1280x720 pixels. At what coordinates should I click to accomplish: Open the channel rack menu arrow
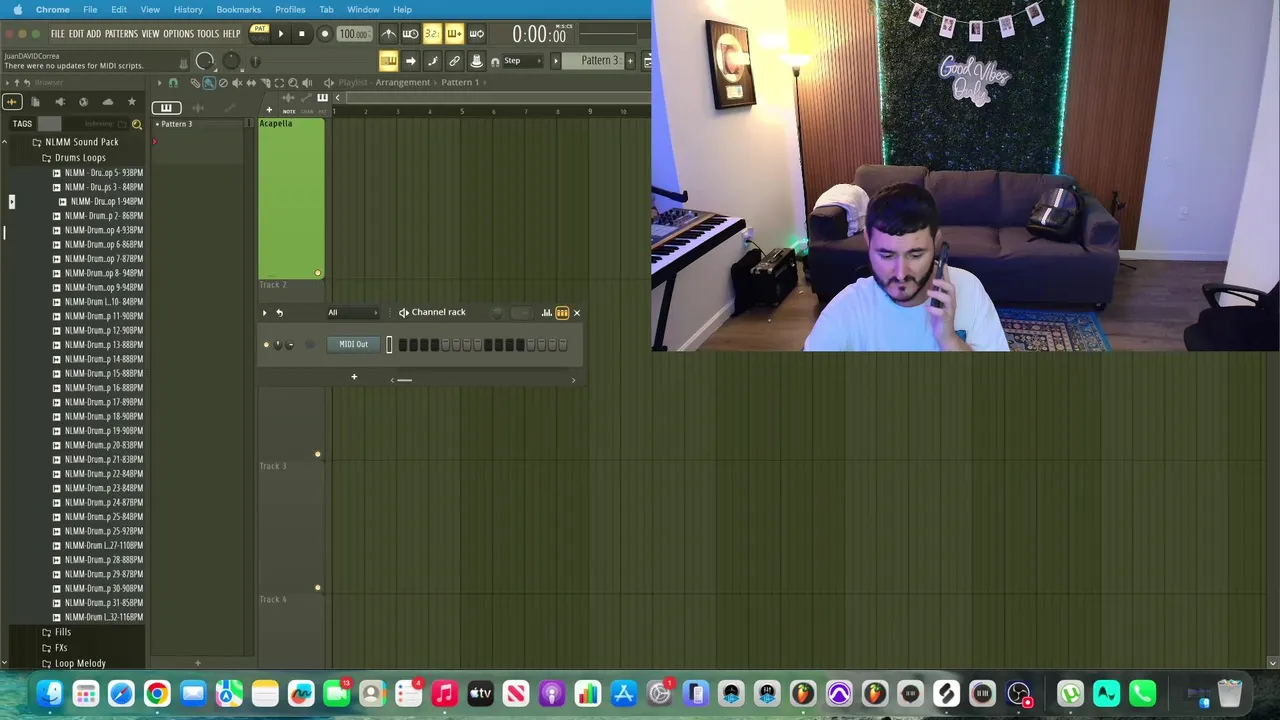[x=265, y=313]
